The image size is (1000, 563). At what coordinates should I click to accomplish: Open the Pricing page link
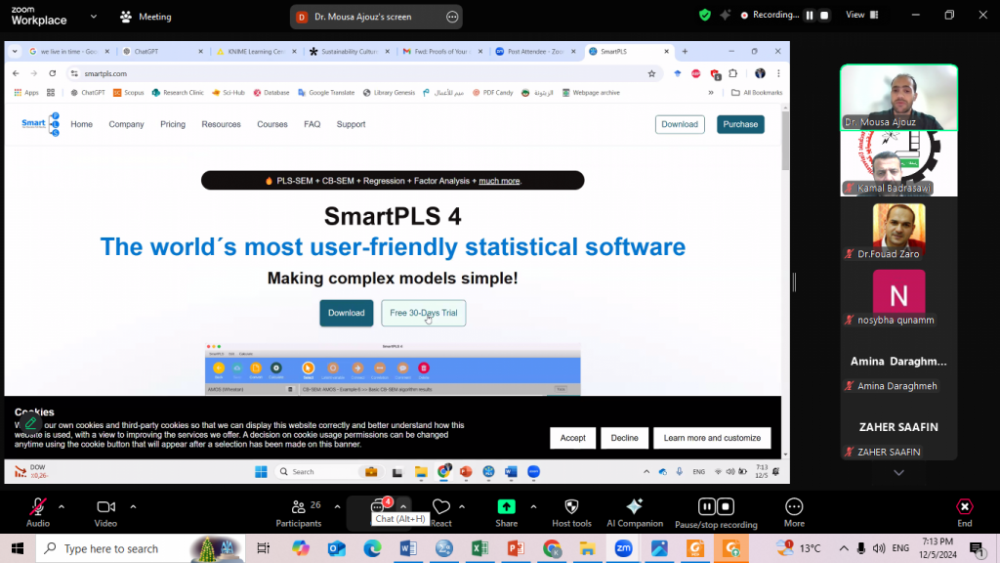pos(173,124)
